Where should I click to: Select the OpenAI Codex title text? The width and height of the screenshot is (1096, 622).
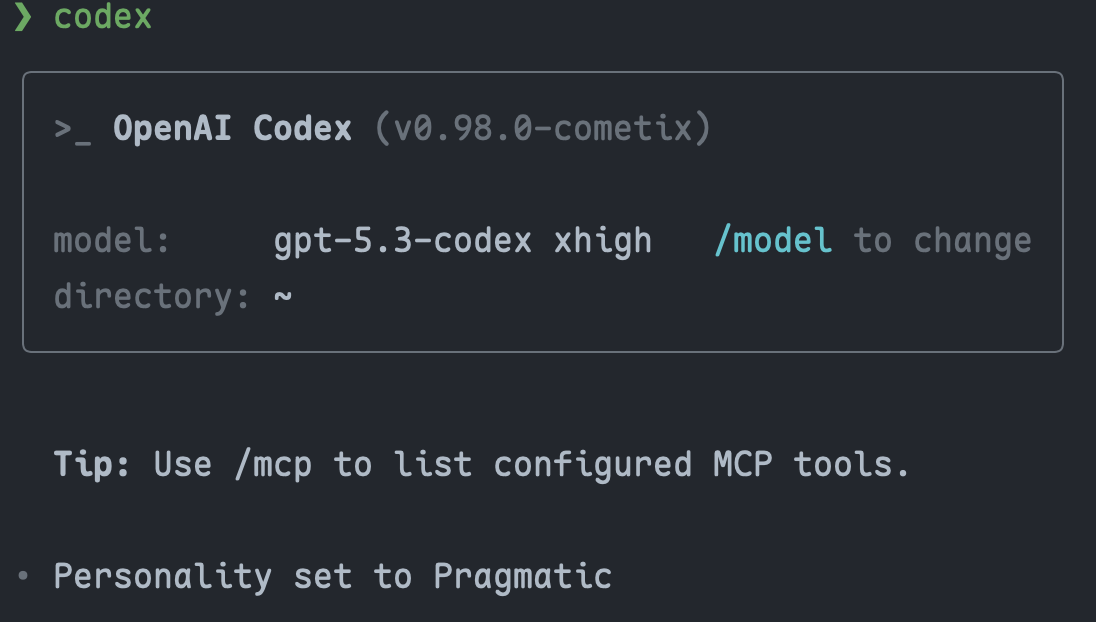232,129
